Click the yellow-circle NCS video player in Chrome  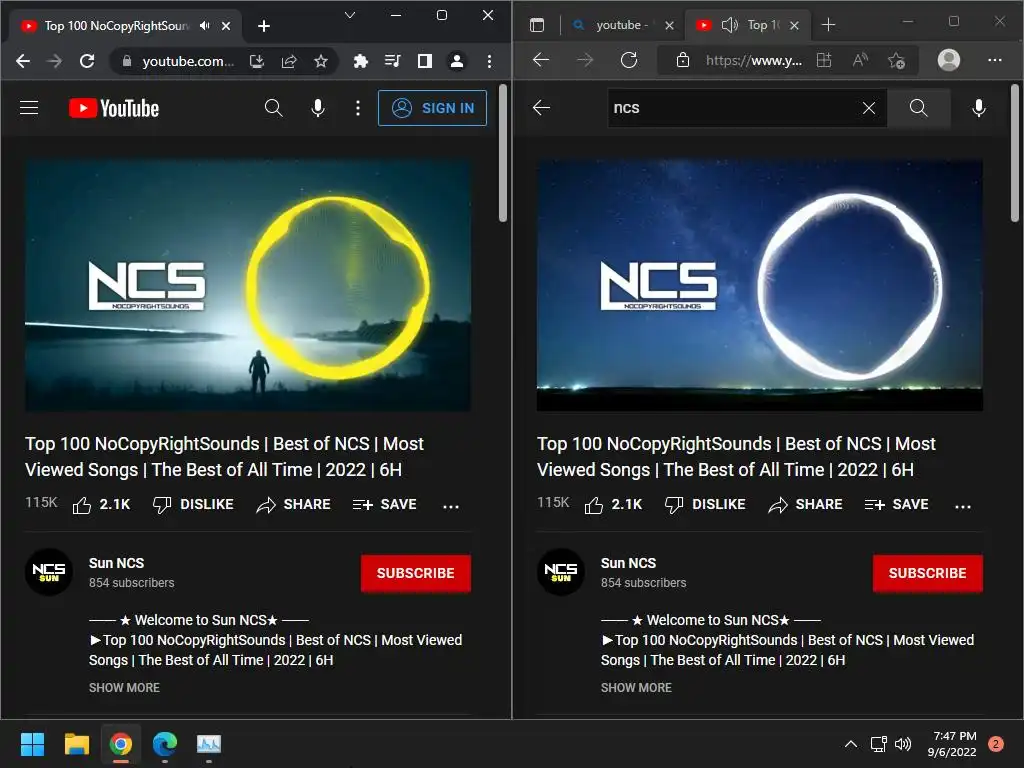[248, 285]
